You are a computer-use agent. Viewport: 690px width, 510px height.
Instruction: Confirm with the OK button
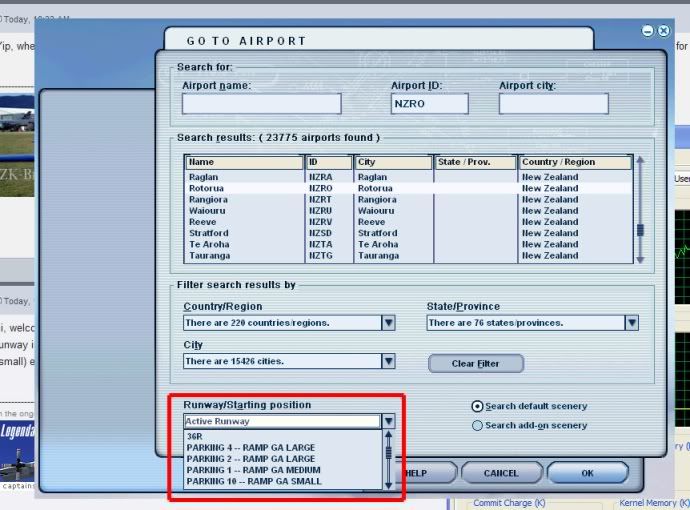click(x=587, y=473)
